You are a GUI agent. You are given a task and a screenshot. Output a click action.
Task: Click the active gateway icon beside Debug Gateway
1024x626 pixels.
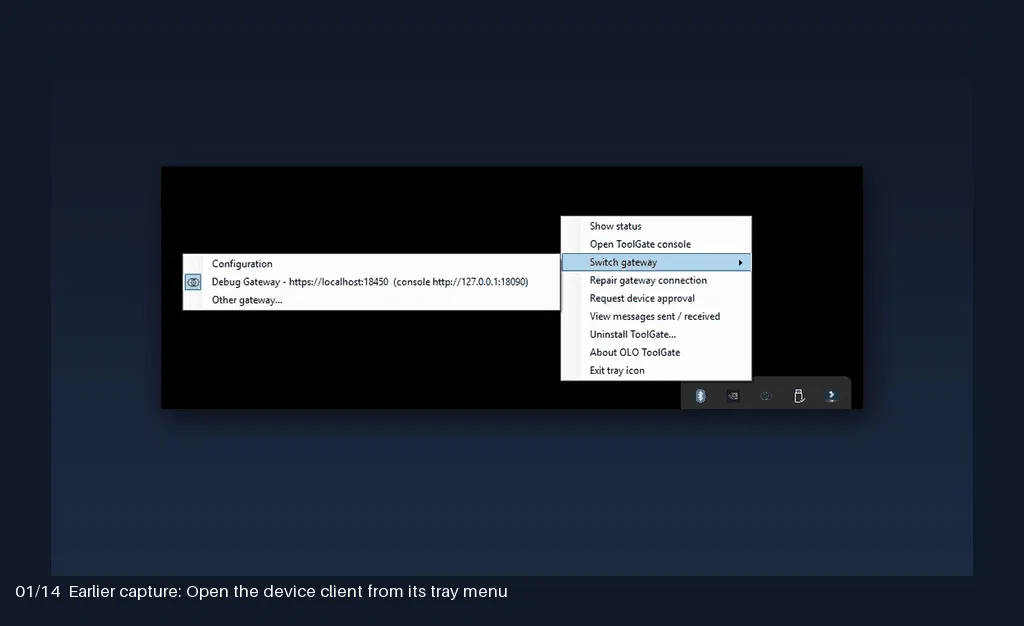pos(193,282)
